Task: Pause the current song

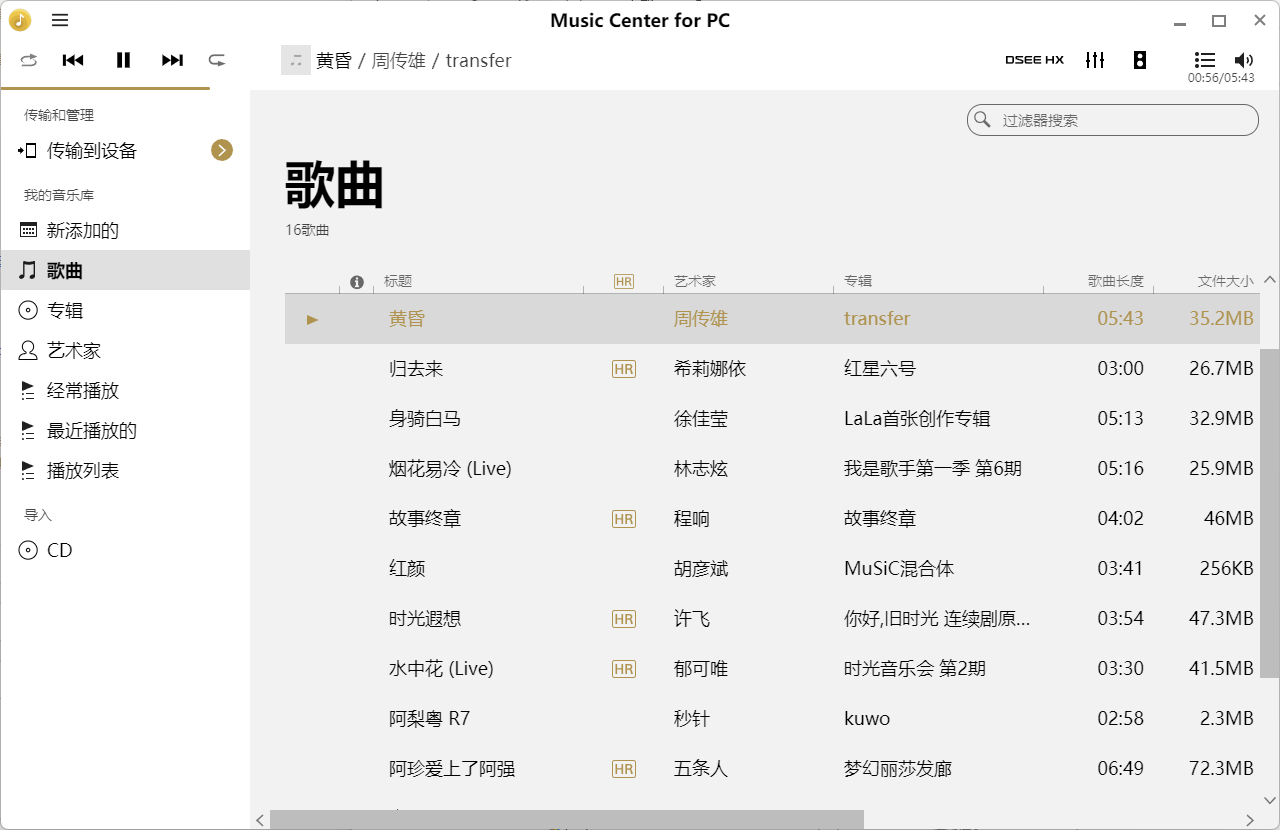Action: coord(123,60)
